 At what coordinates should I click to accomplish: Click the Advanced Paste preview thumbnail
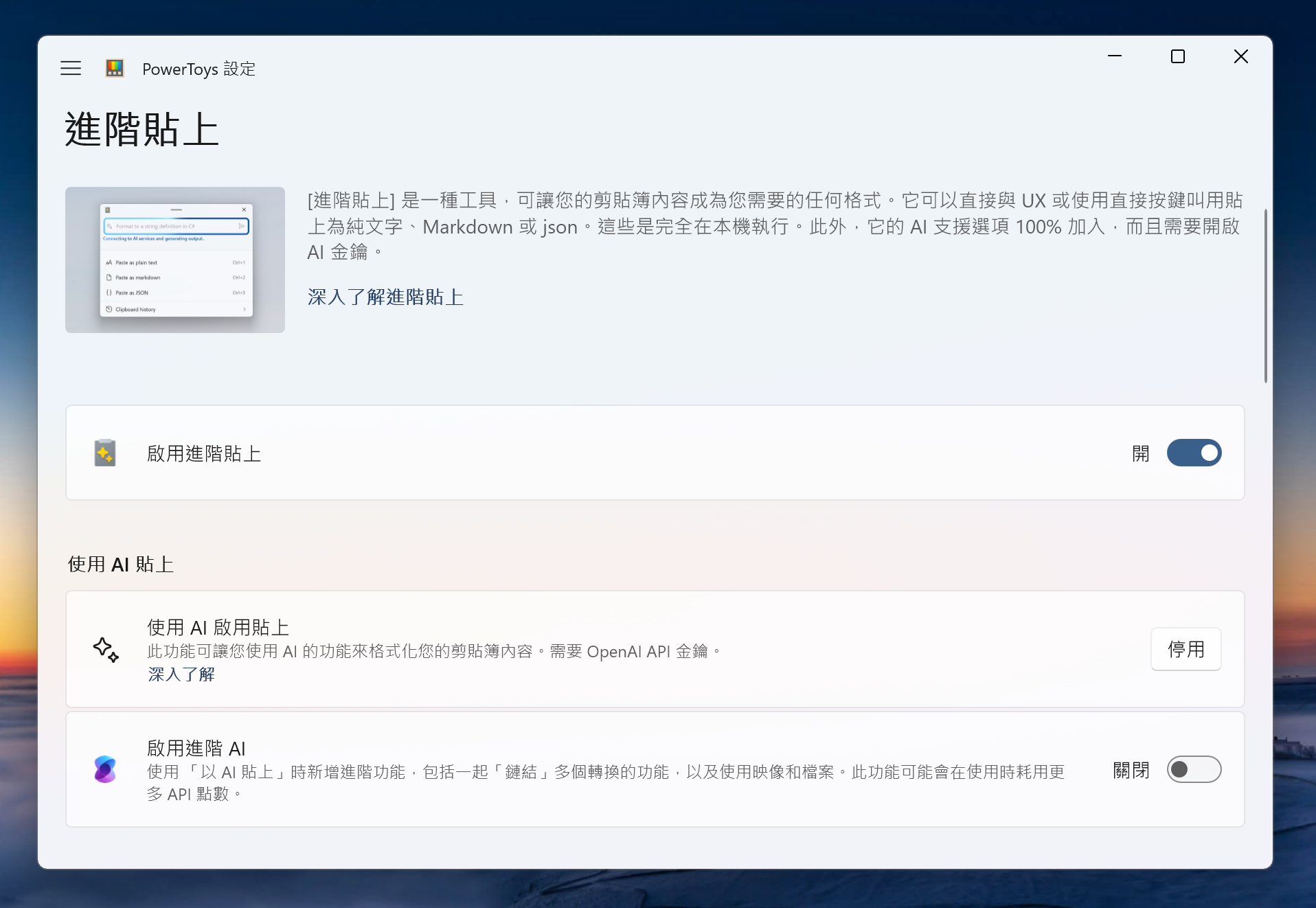pyautogui.click(x=175, y=260)
